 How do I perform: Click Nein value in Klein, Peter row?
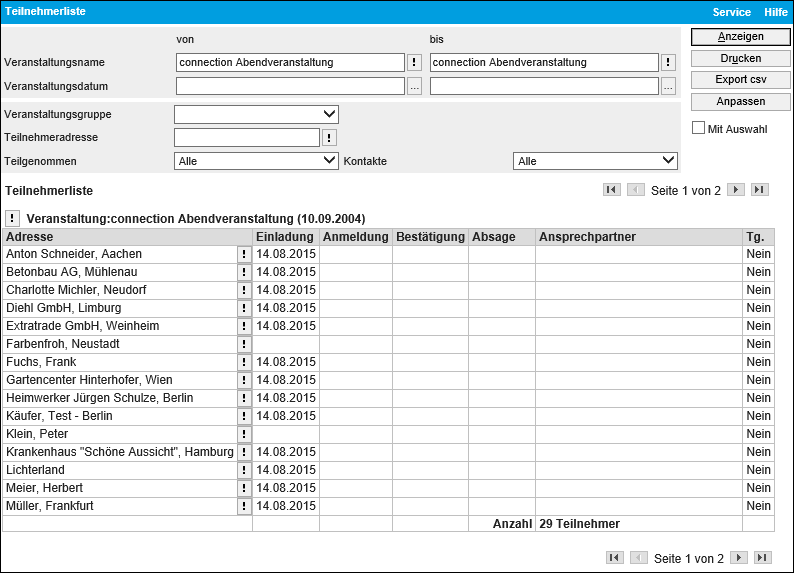point(758,434)
